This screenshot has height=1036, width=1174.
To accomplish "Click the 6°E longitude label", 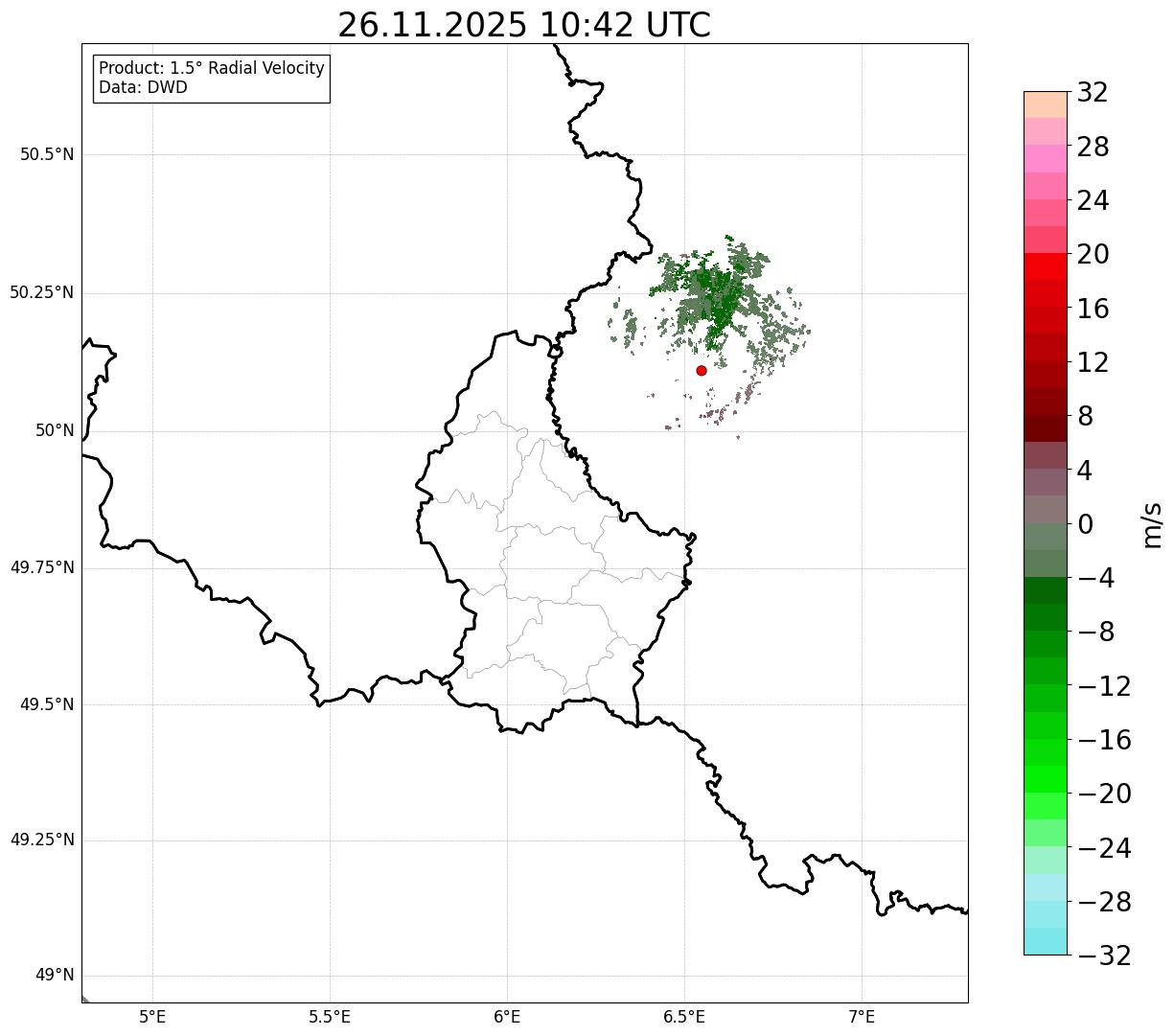I will (x=507, y=1017).
